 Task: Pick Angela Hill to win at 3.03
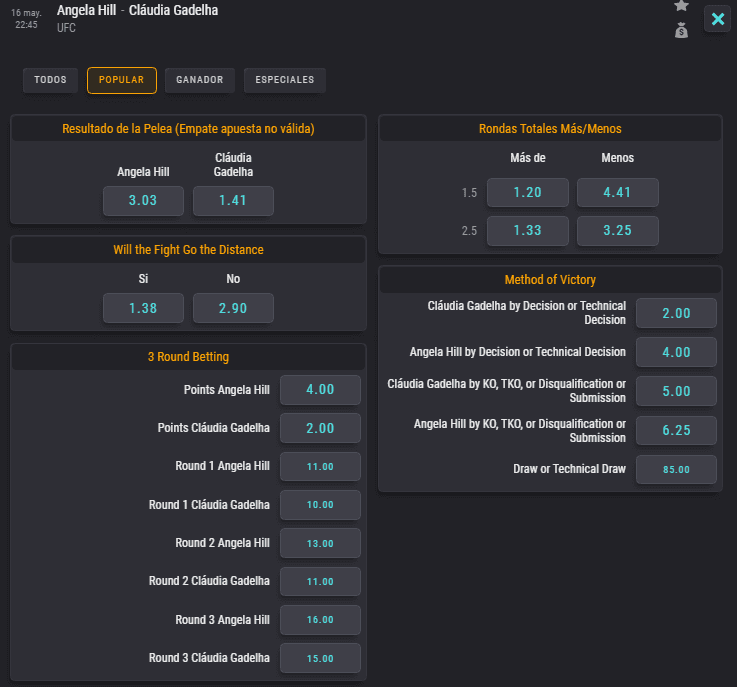(143, 201)
